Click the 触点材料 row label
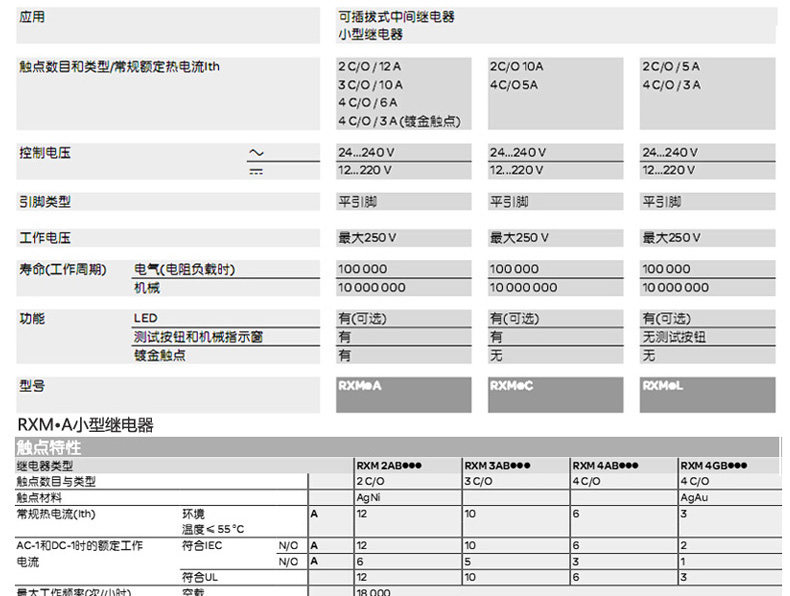The image size is (790, 596). tap(39, 498)
